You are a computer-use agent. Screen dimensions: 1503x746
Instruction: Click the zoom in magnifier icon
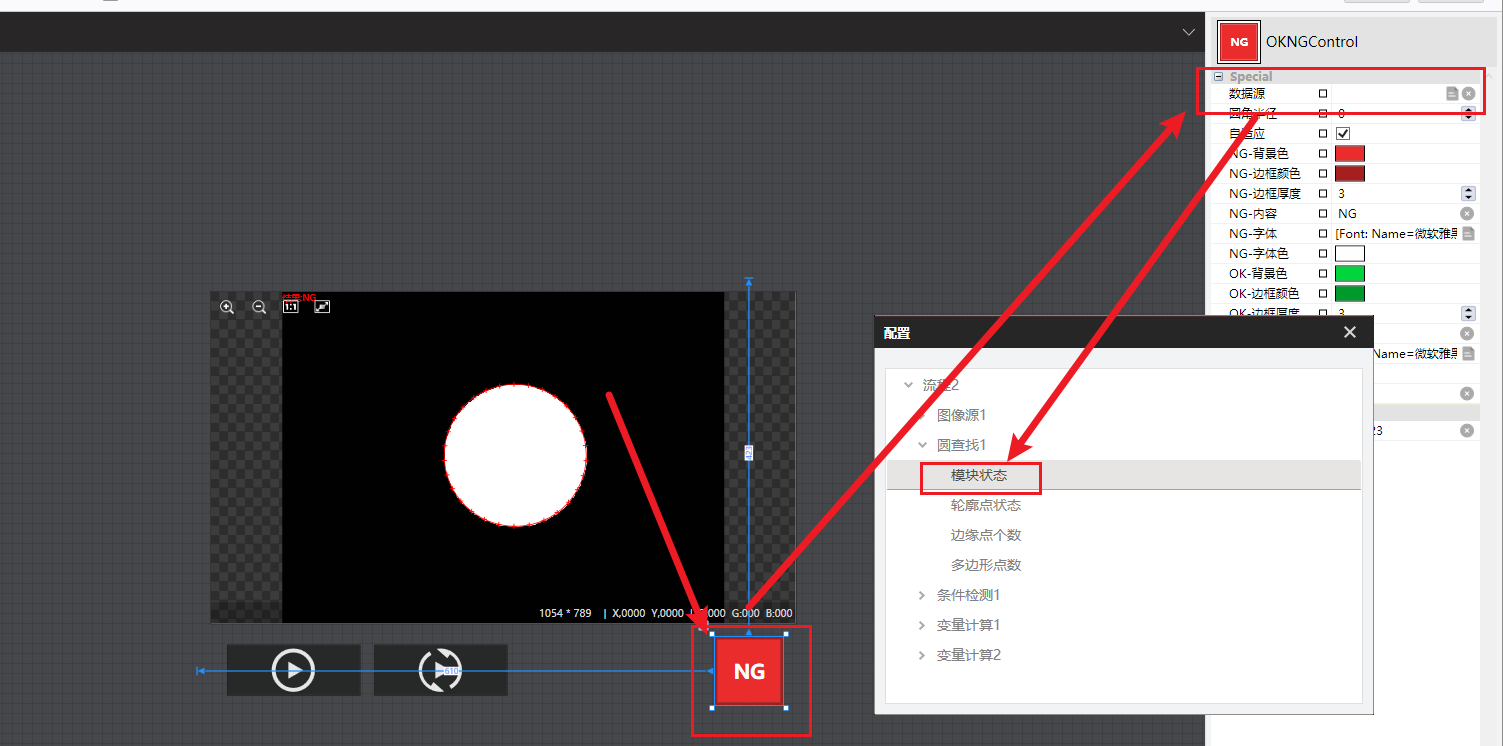point(227,307)
